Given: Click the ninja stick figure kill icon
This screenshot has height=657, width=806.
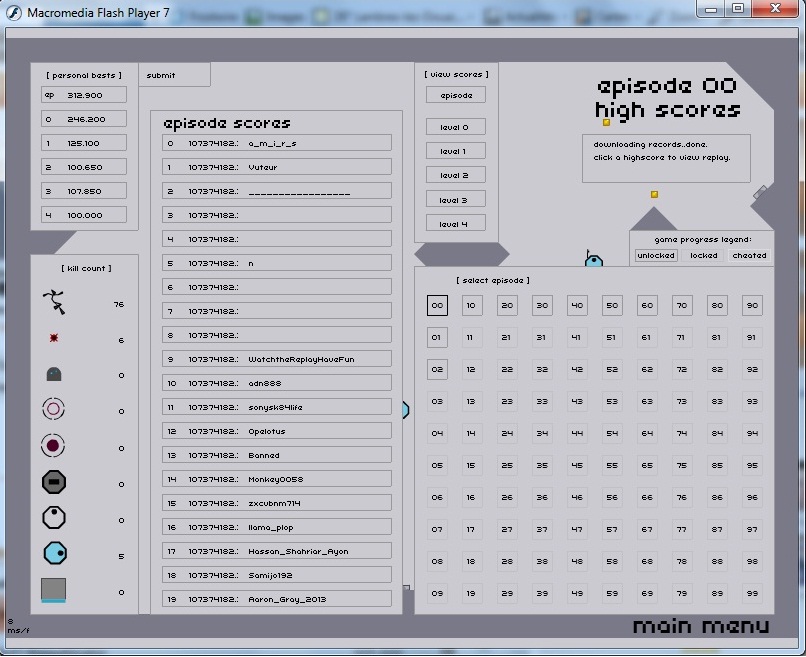Looking at the screenshot, I should coord(54,301).
